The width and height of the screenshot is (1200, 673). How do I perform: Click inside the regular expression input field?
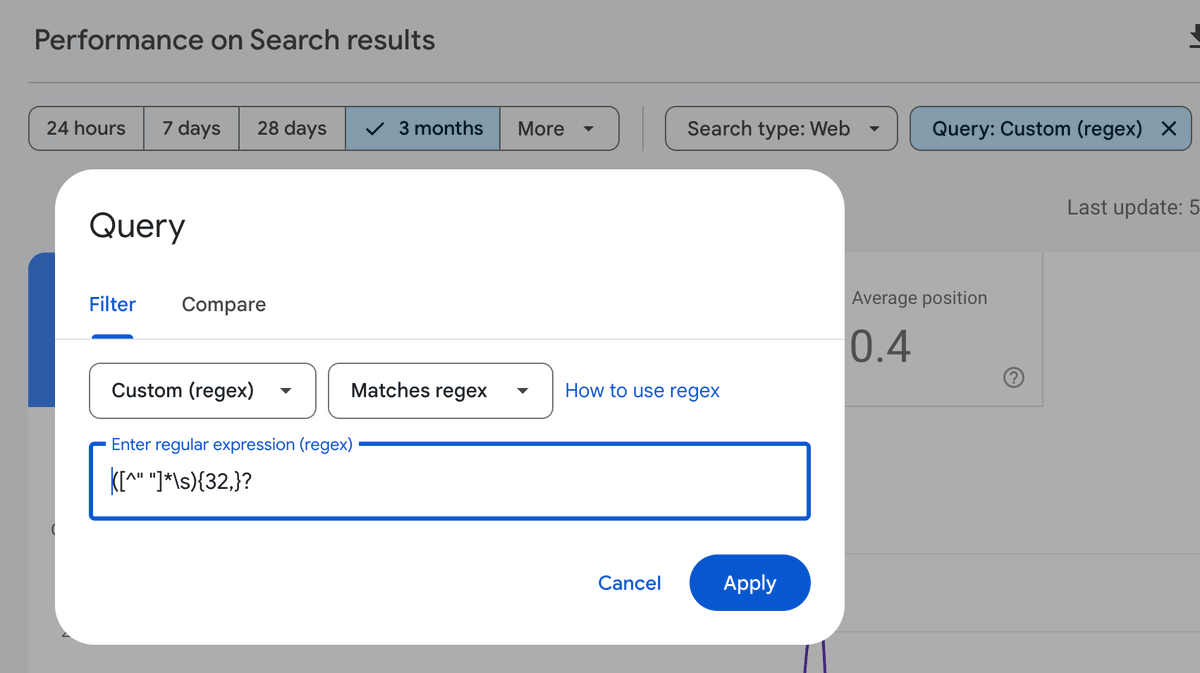click(x=450, y=482)
